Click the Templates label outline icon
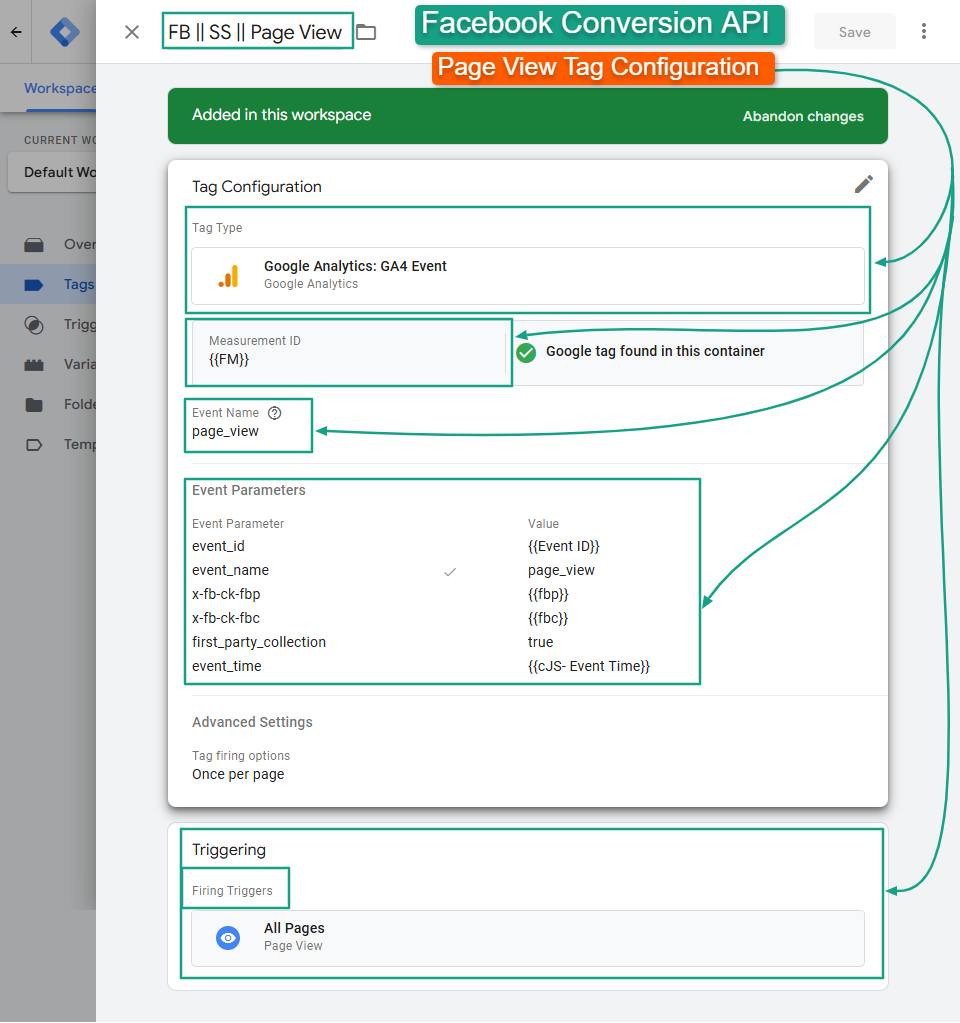The image size is (960, 1023). coord(34,445)
